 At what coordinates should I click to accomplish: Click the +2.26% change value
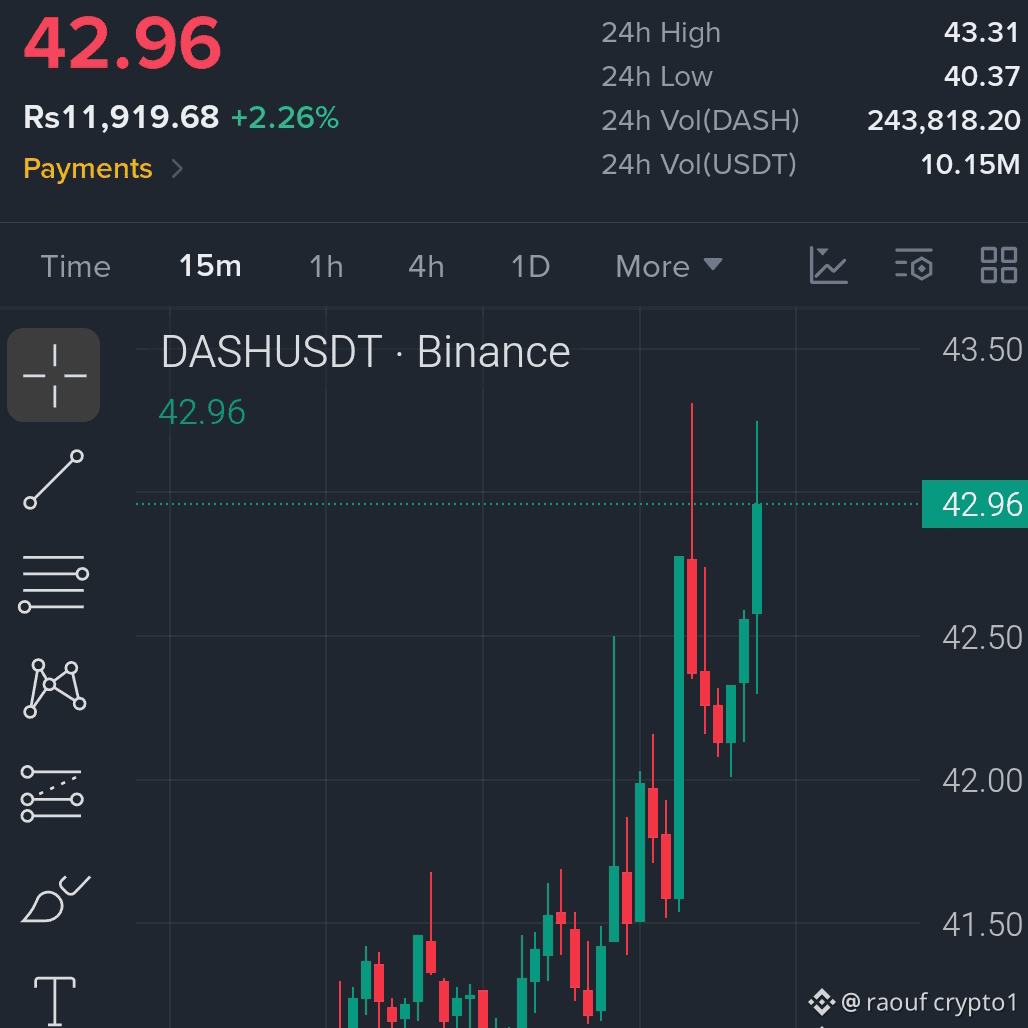pos(285,118)
